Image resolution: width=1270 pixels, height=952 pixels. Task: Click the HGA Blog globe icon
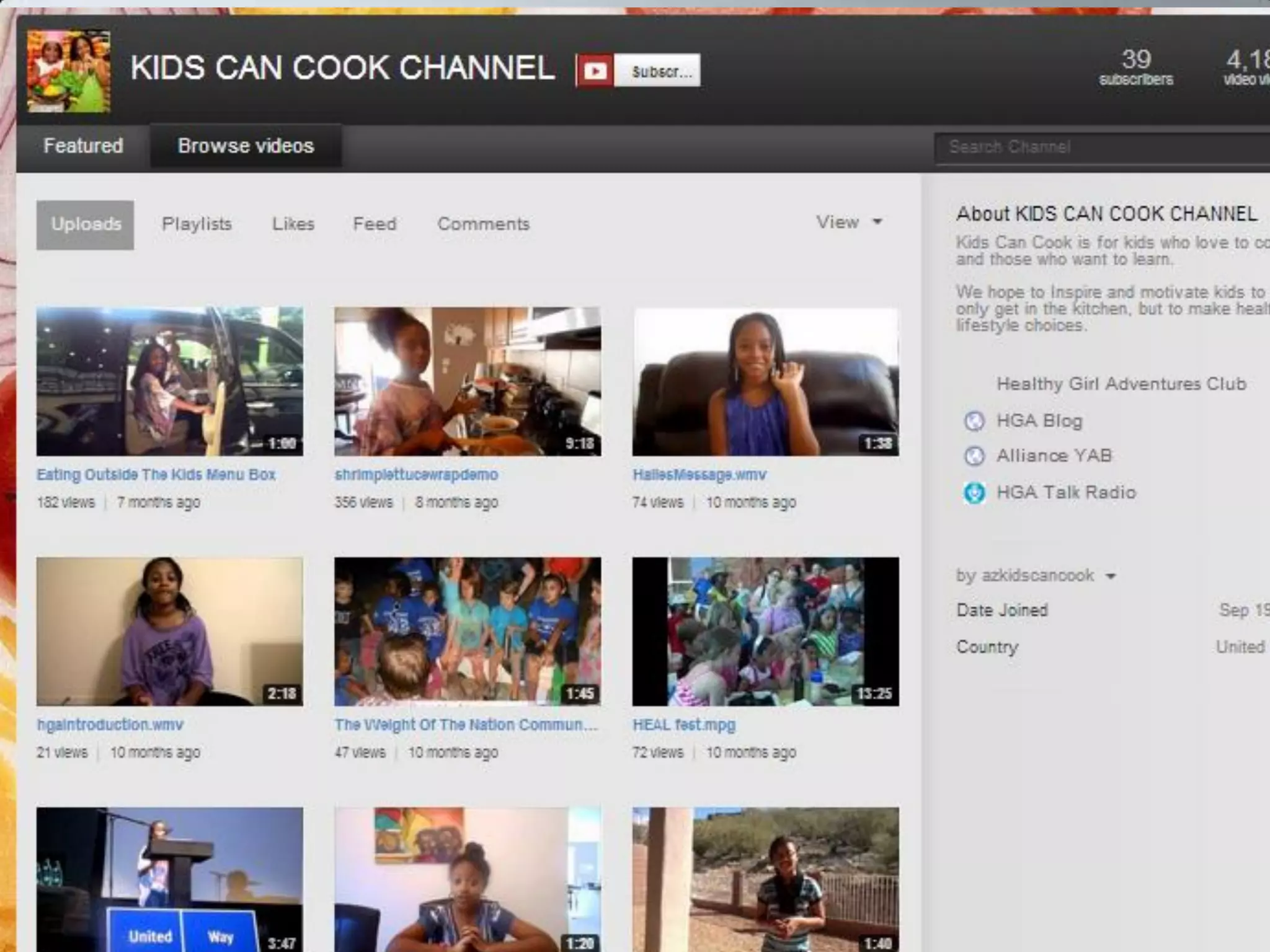[x=974, y=421]
